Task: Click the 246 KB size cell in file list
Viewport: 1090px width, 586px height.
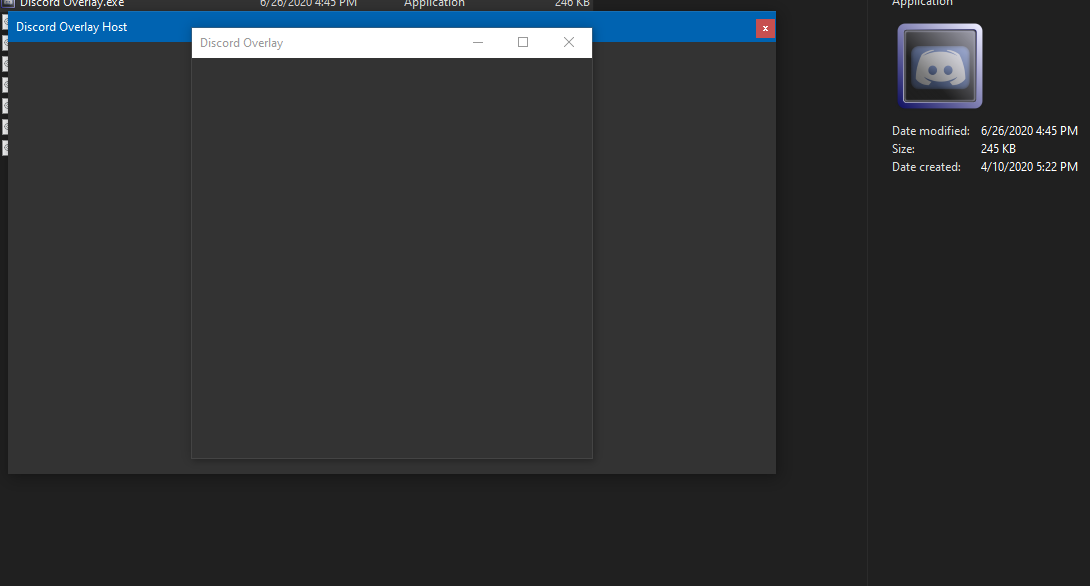Action: pos(572,4)
